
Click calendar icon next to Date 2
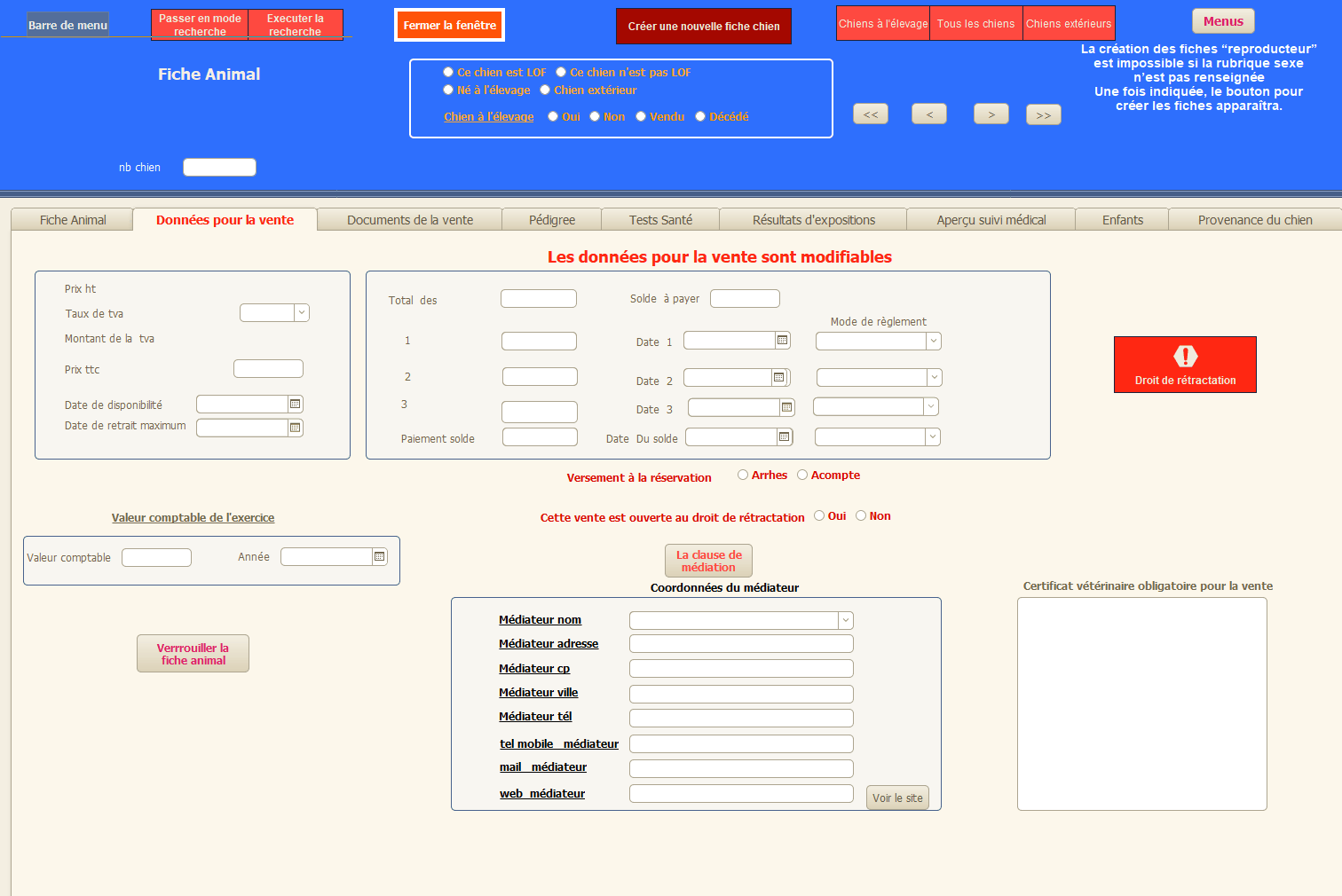(778, 378)
